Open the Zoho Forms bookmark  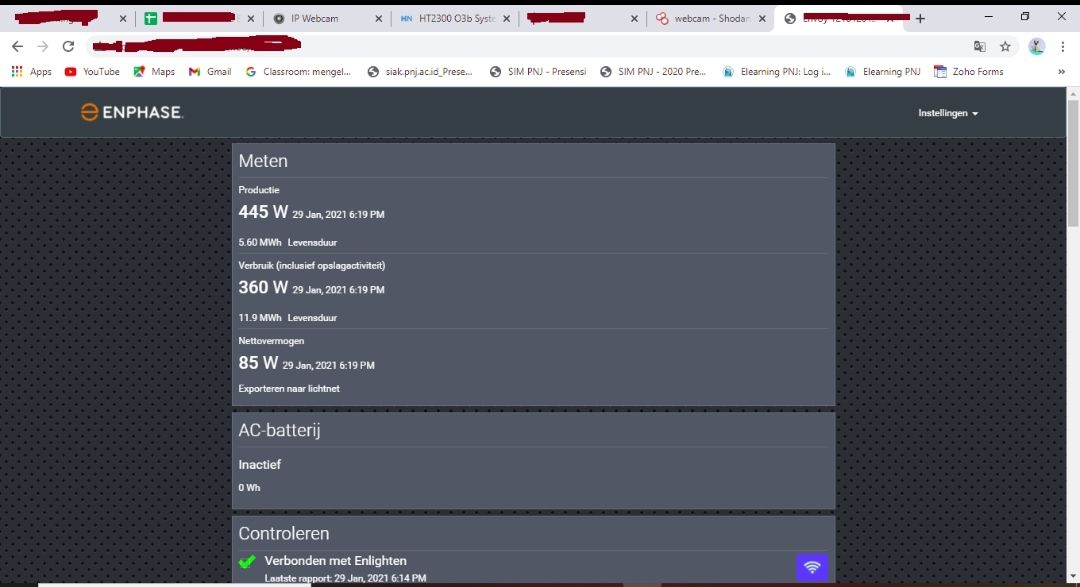(x=968, y=72)
